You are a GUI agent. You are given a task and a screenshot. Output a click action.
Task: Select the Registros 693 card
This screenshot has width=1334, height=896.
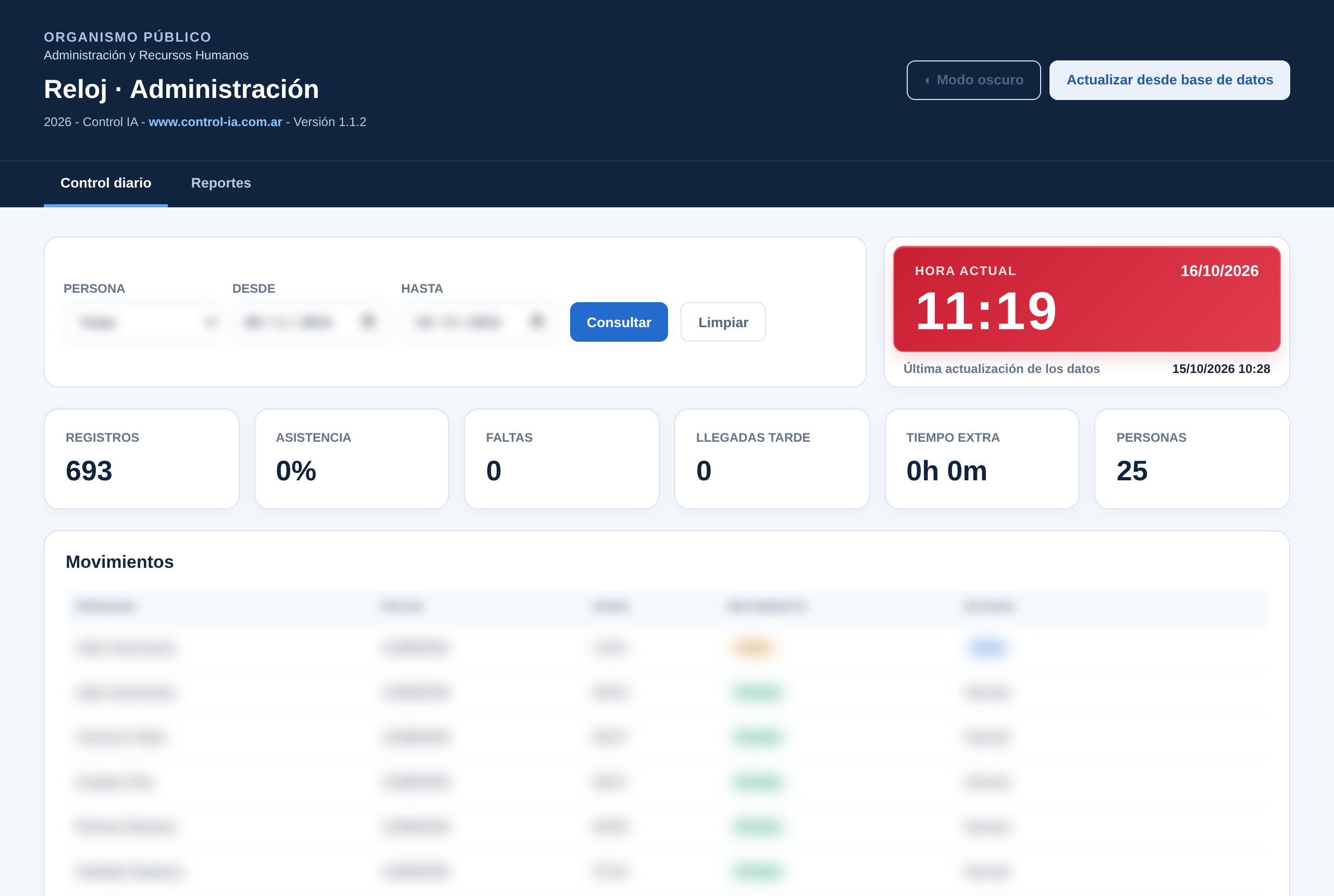pos(142,459)
